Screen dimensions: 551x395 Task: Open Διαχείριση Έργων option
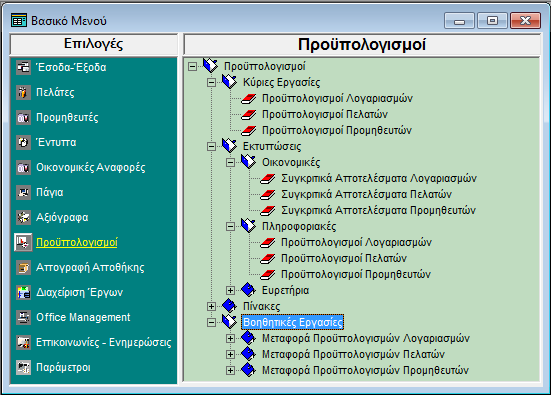79,292
